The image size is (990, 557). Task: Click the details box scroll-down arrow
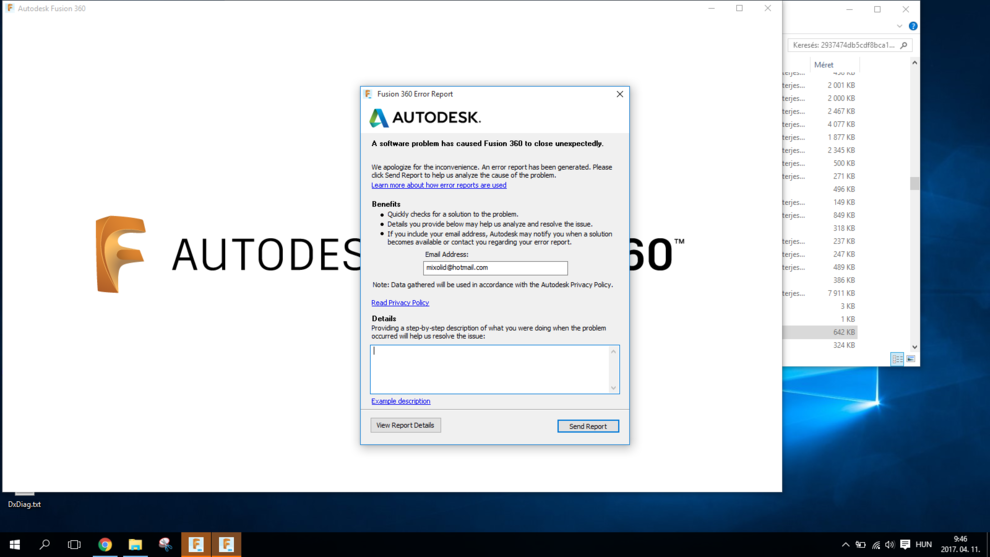coord(613,388)
